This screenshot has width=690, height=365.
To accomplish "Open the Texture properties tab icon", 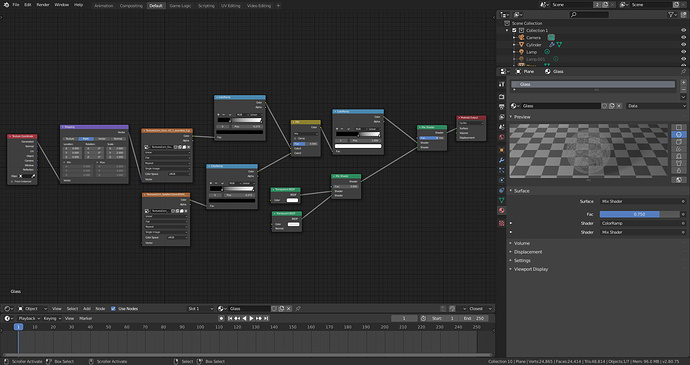I will pyautogui.click(x=501, y=223).
